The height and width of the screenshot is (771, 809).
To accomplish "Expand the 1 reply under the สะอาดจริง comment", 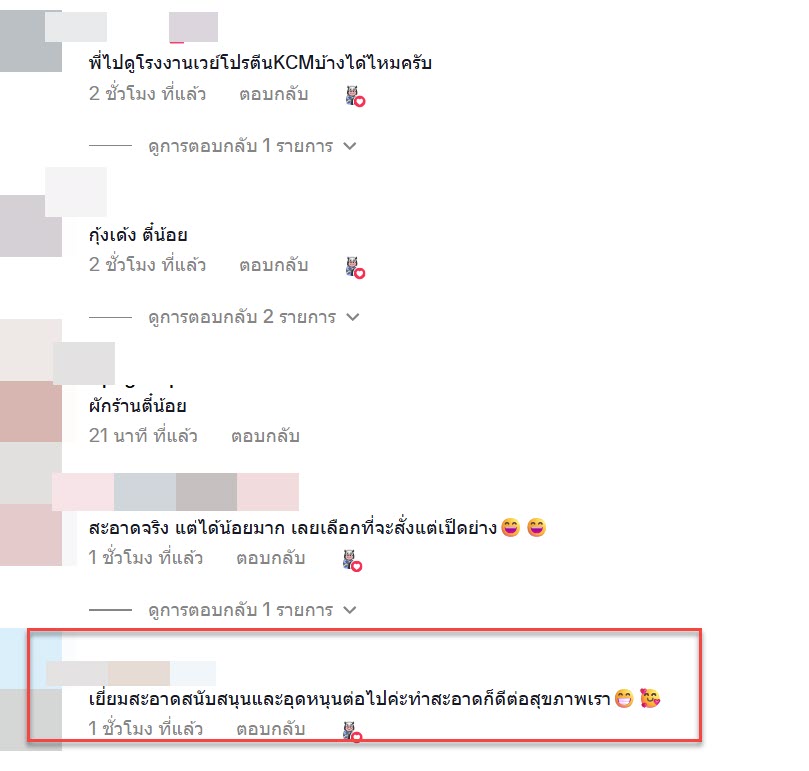I will pyautogui.click(x=252, y=610).
